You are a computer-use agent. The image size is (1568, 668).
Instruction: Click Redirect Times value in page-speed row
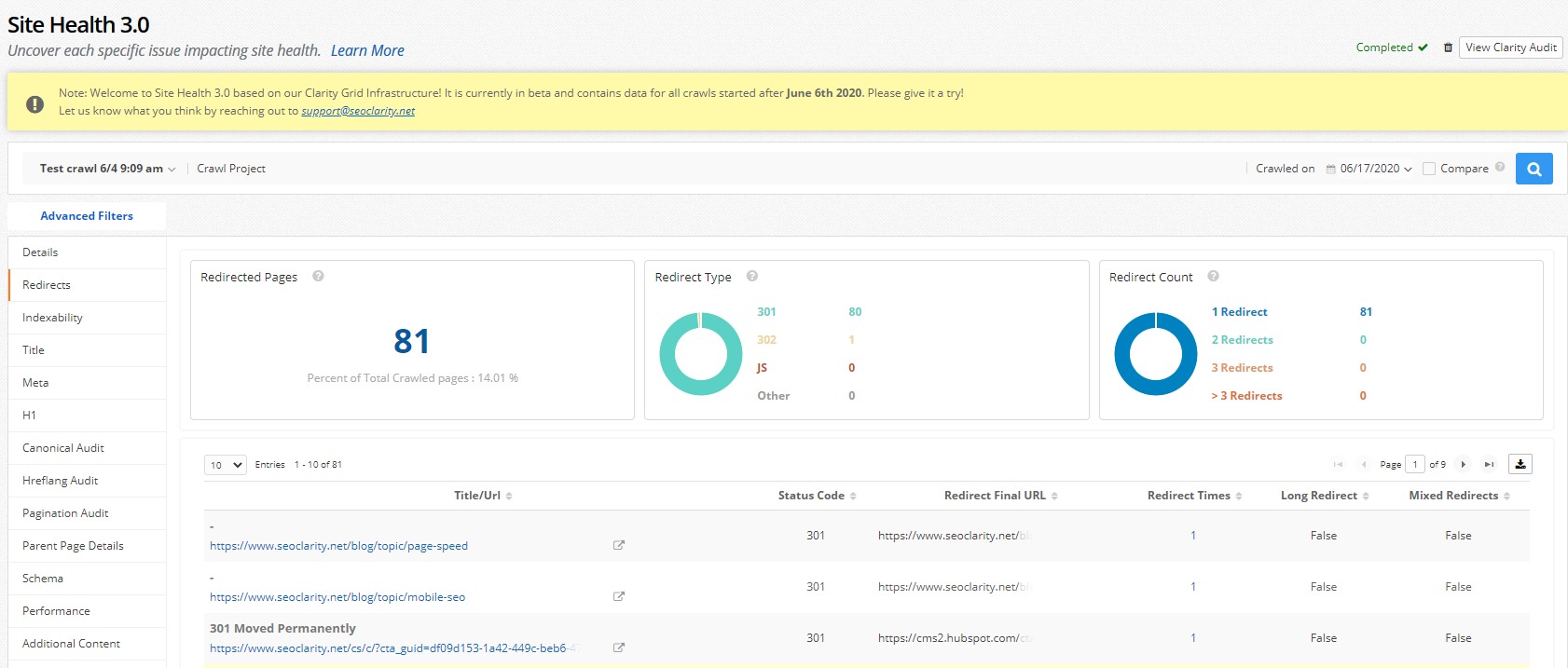coord(1193,536)
